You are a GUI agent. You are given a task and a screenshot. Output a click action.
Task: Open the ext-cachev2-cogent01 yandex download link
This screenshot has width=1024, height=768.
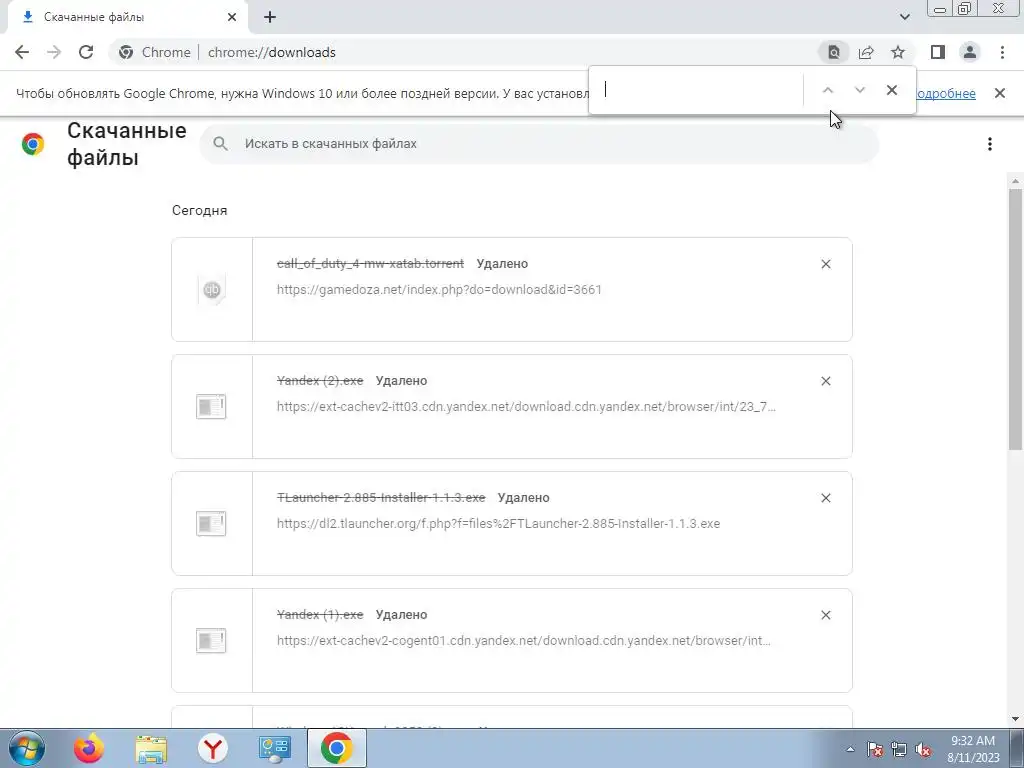pos(524,640)
